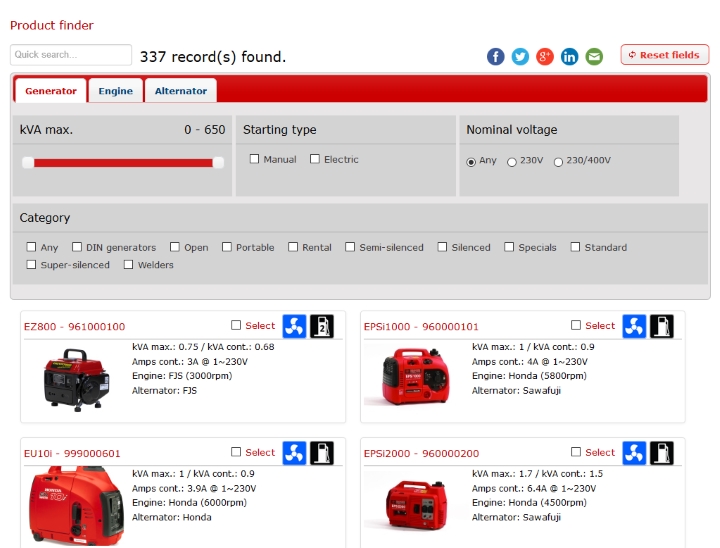Screen dimensions: 720x548
Task: Click the EZ800 generator thumbnail
Action: coord(76,380)
